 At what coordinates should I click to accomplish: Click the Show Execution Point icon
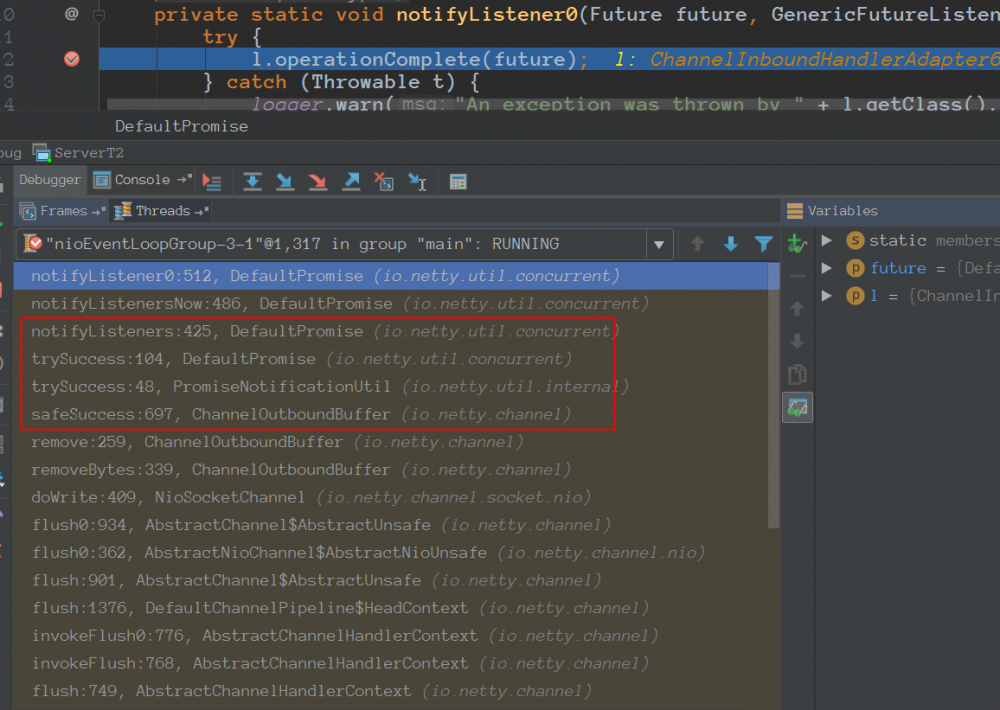[x=212, y=182]
